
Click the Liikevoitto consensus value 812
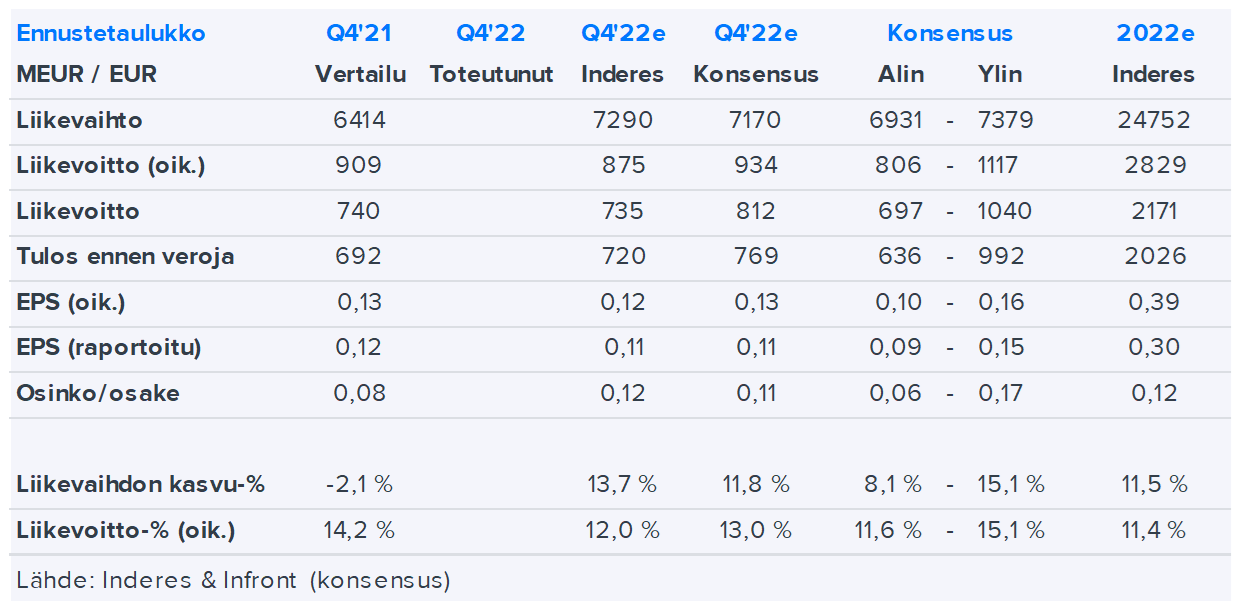[x=756, y=211]
